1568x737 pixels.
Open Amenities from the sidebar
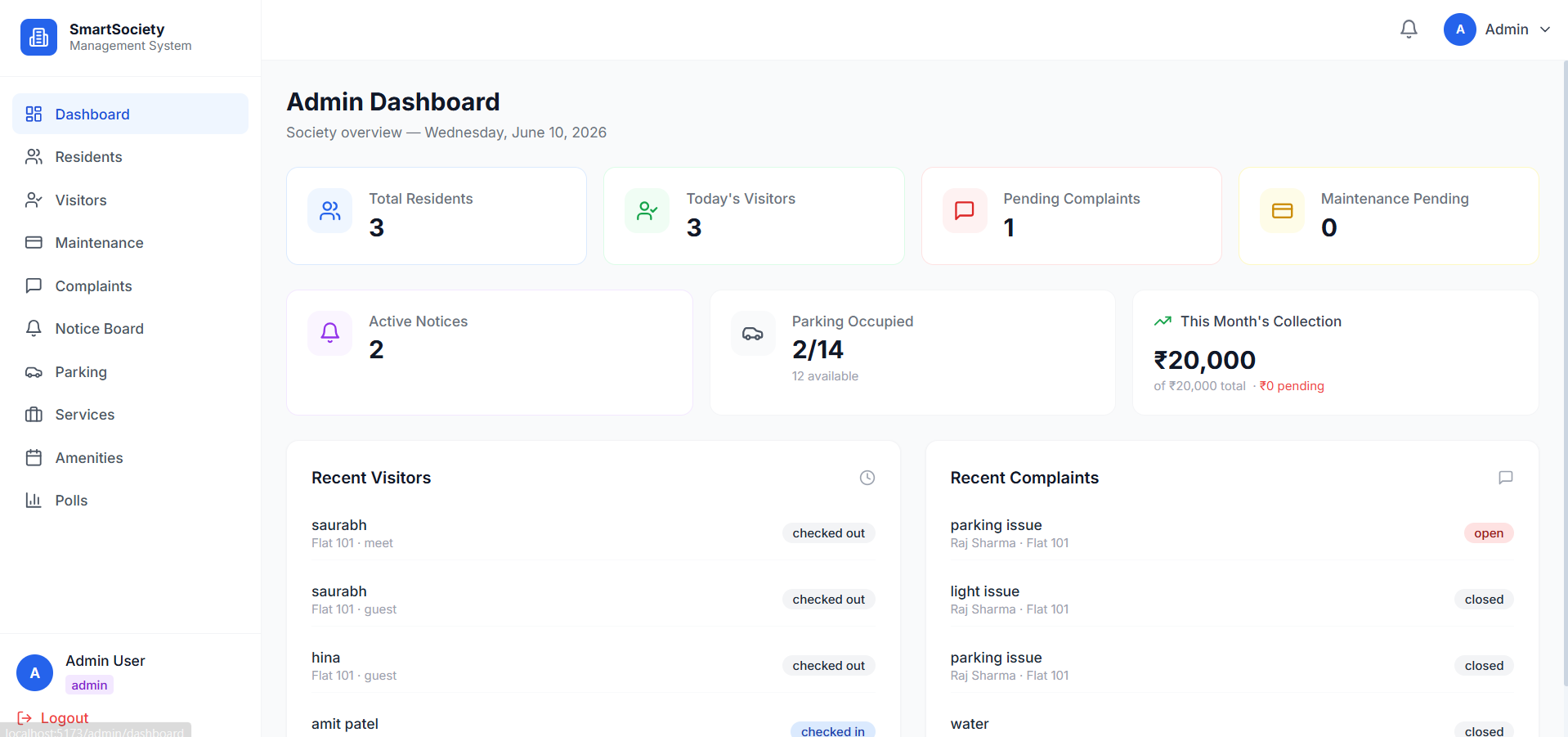130,458
